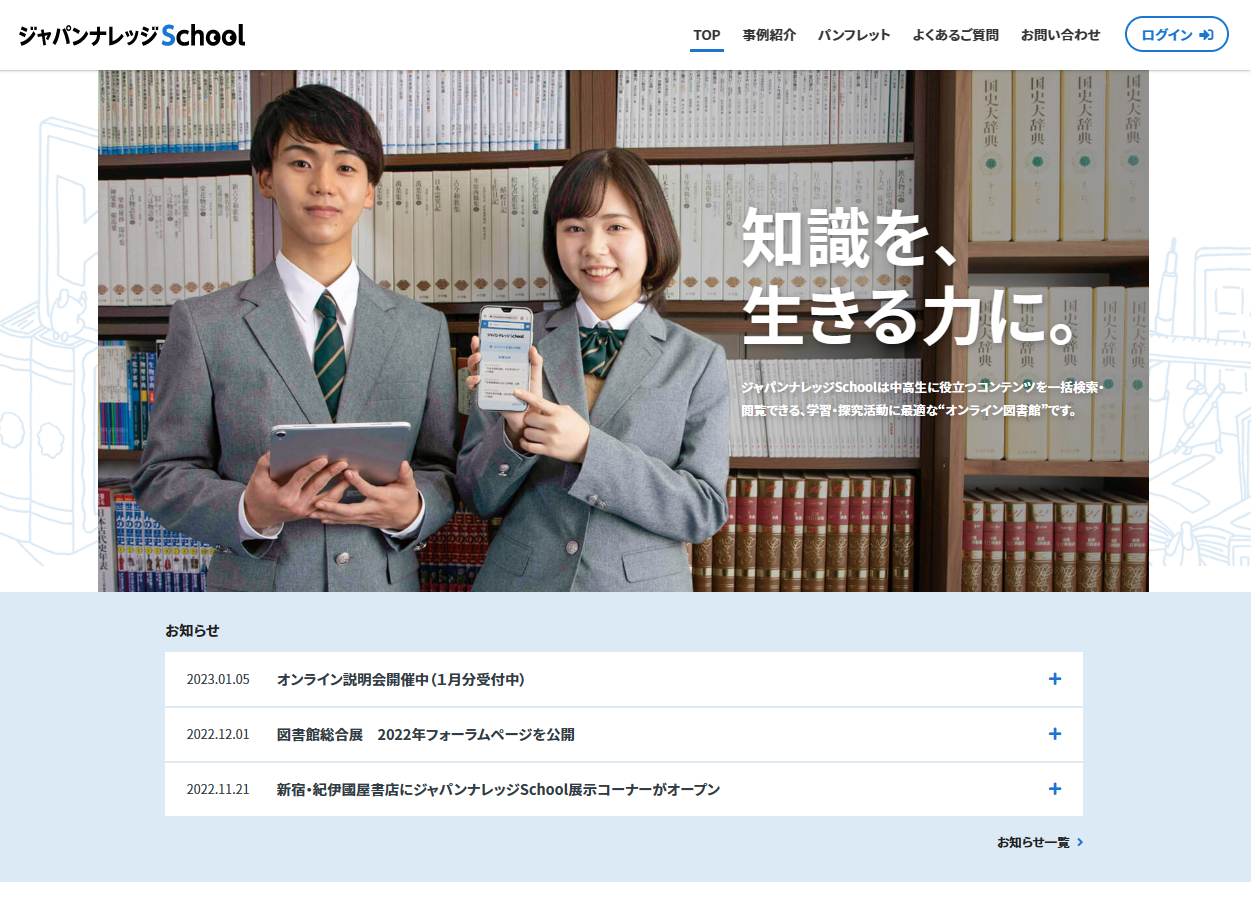Go to よくあるご質問 page
Screen dimensions: 1251x912
click(x=955, y=35)
